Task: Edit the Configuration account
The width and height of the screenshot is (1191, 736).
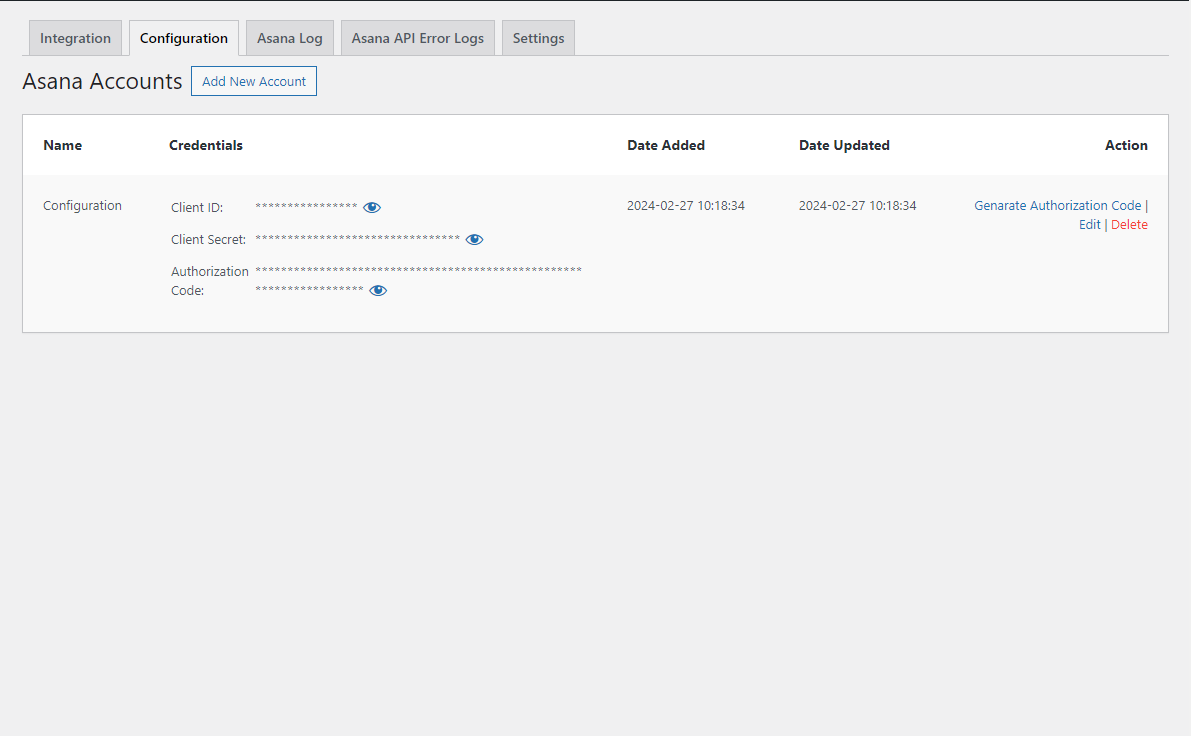Action: pos(1089,224)
